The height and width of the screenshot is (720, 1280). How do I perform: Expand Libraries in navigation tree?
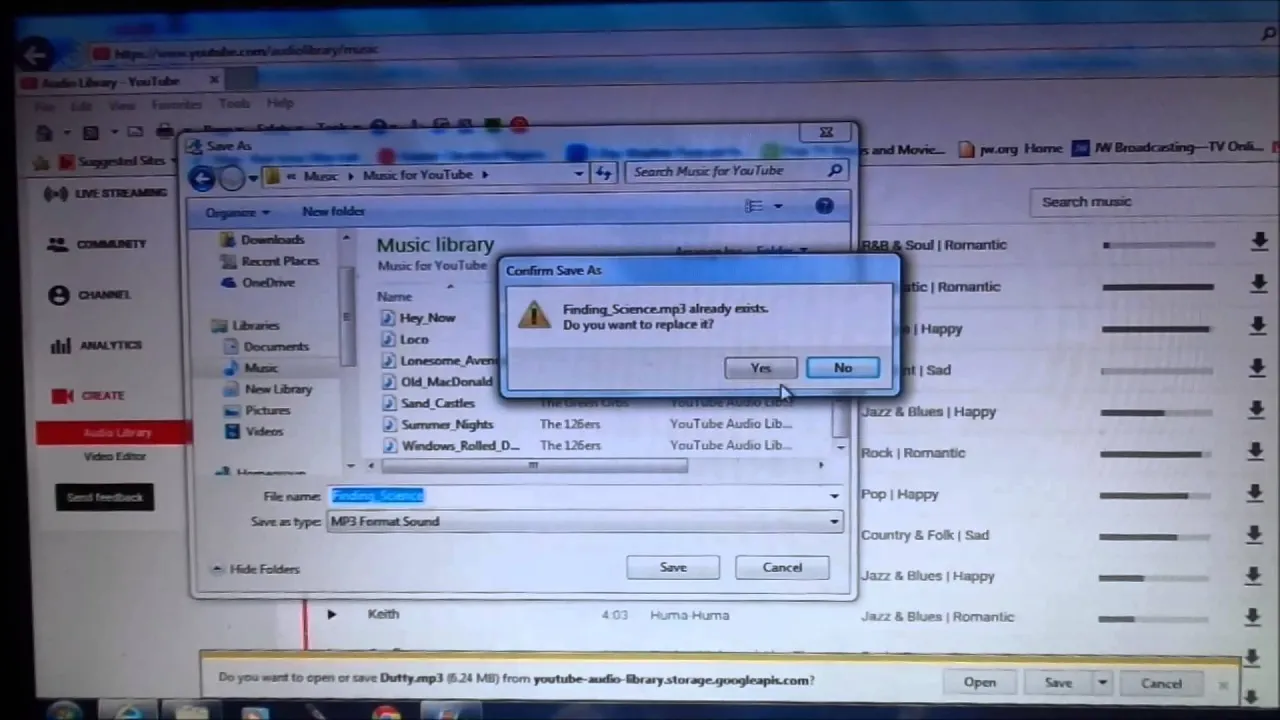255,325
